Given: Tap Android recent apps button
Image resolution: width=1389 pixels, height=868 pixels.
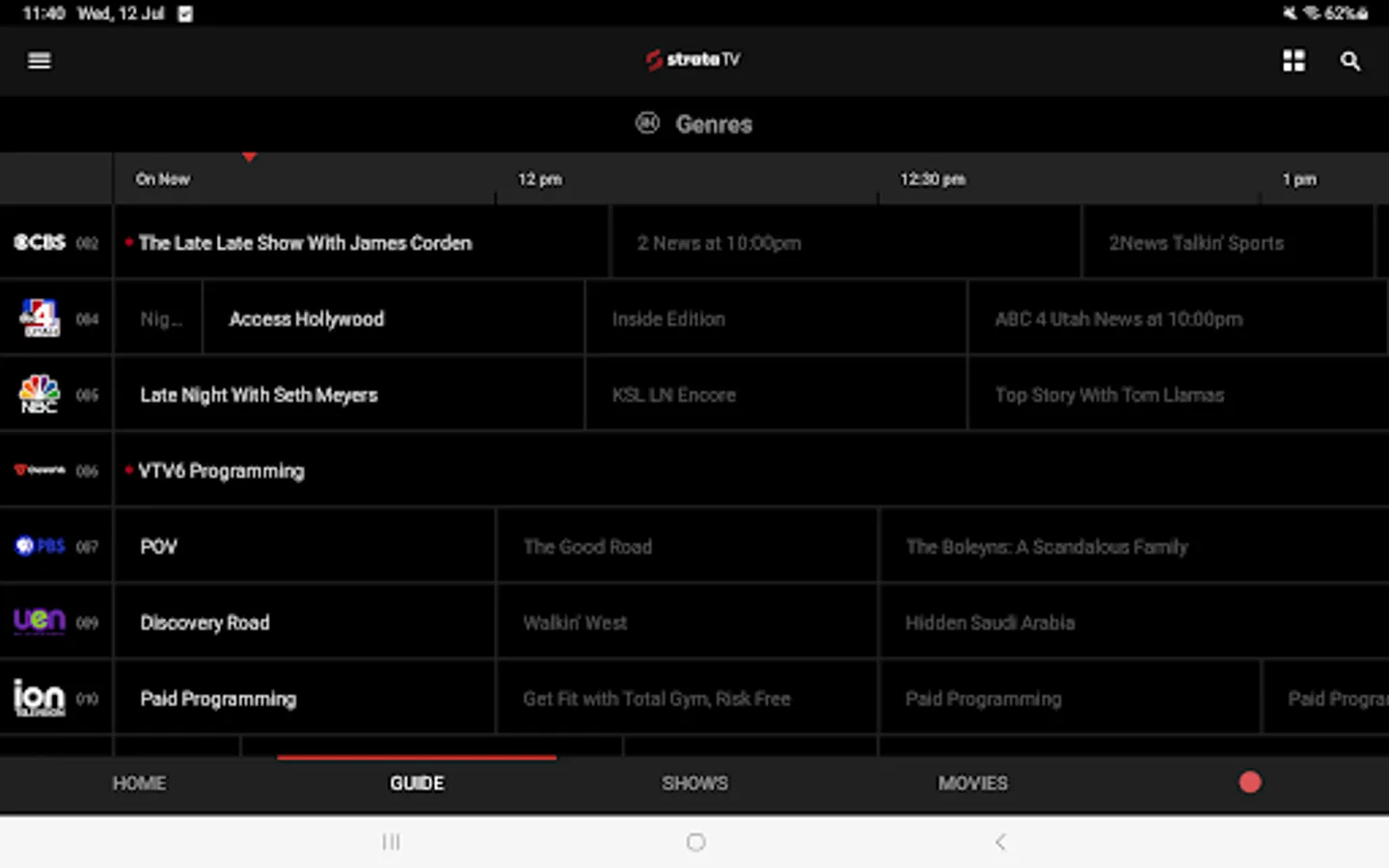Looking at the screenshot, I should (391, 842).
